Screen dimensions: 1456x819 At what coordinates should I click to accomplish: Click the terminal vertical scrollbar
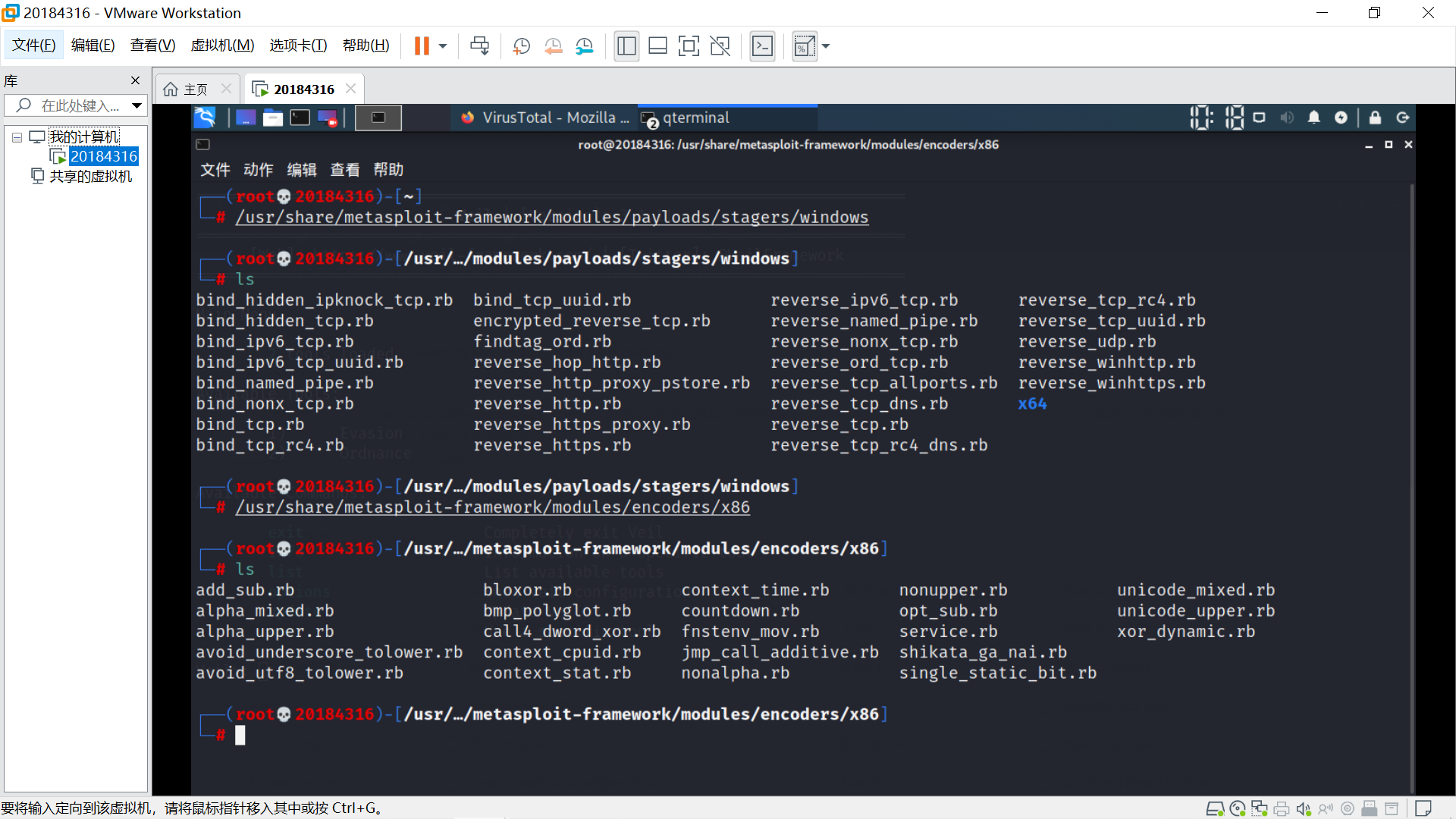coord(1411,485)
